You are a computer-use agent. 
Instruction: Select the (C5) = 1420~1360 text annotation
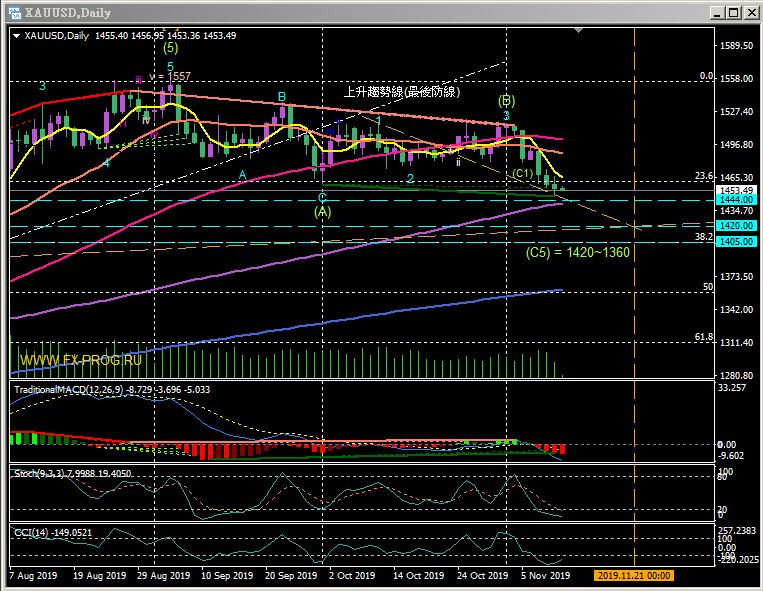[x=577, y=253]
